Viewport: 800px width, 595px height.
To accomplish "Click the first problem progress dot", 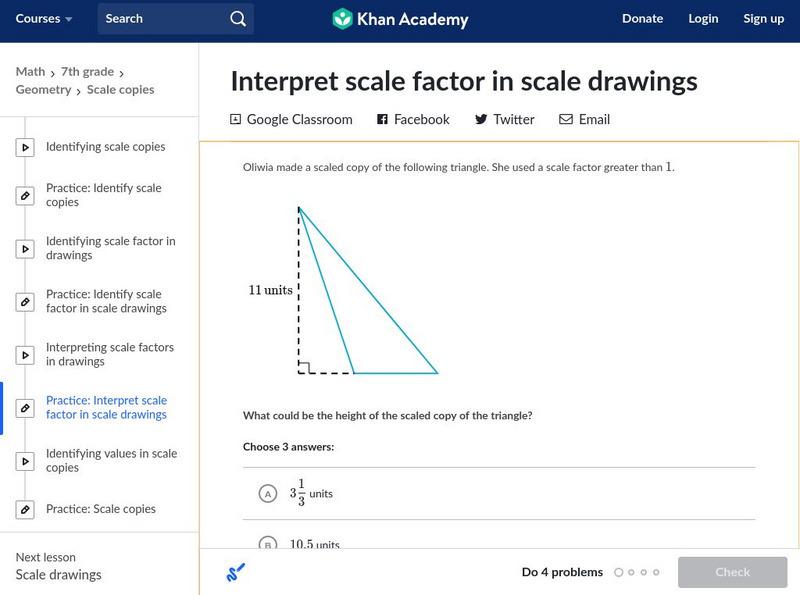I will (619, 573).
